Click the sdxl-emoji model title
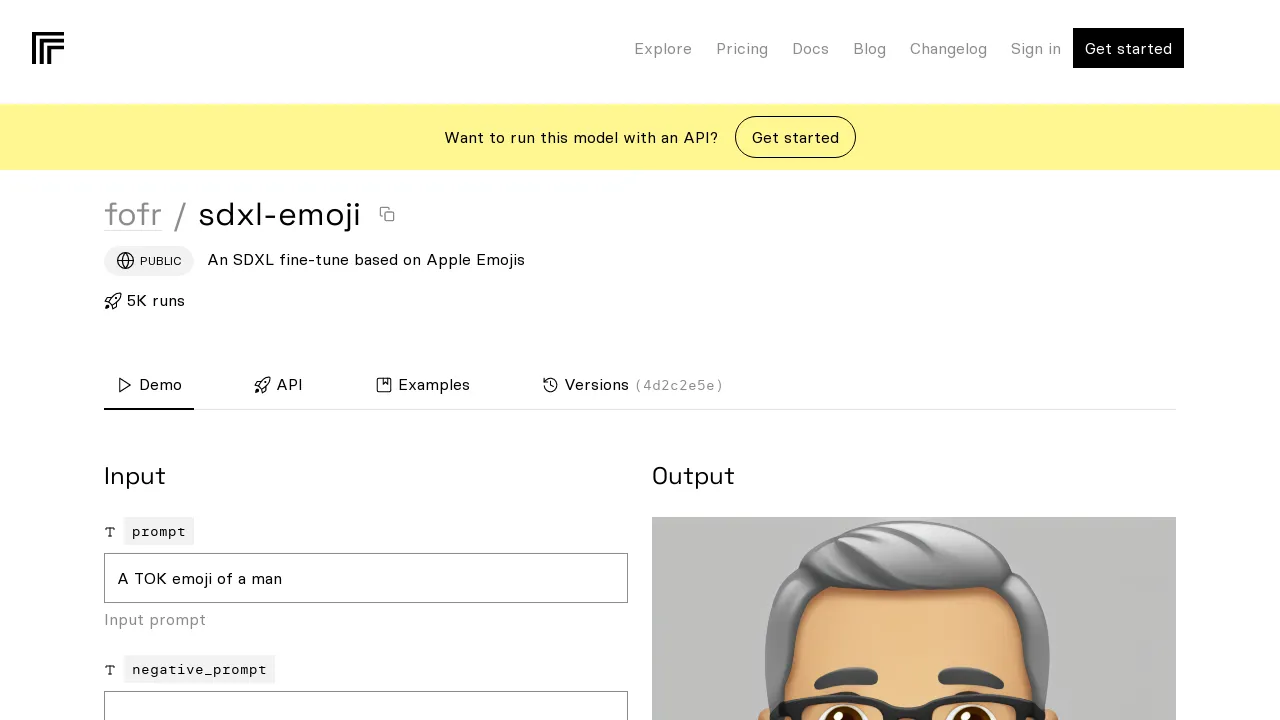1280x720 pixels. click(279, 215)
